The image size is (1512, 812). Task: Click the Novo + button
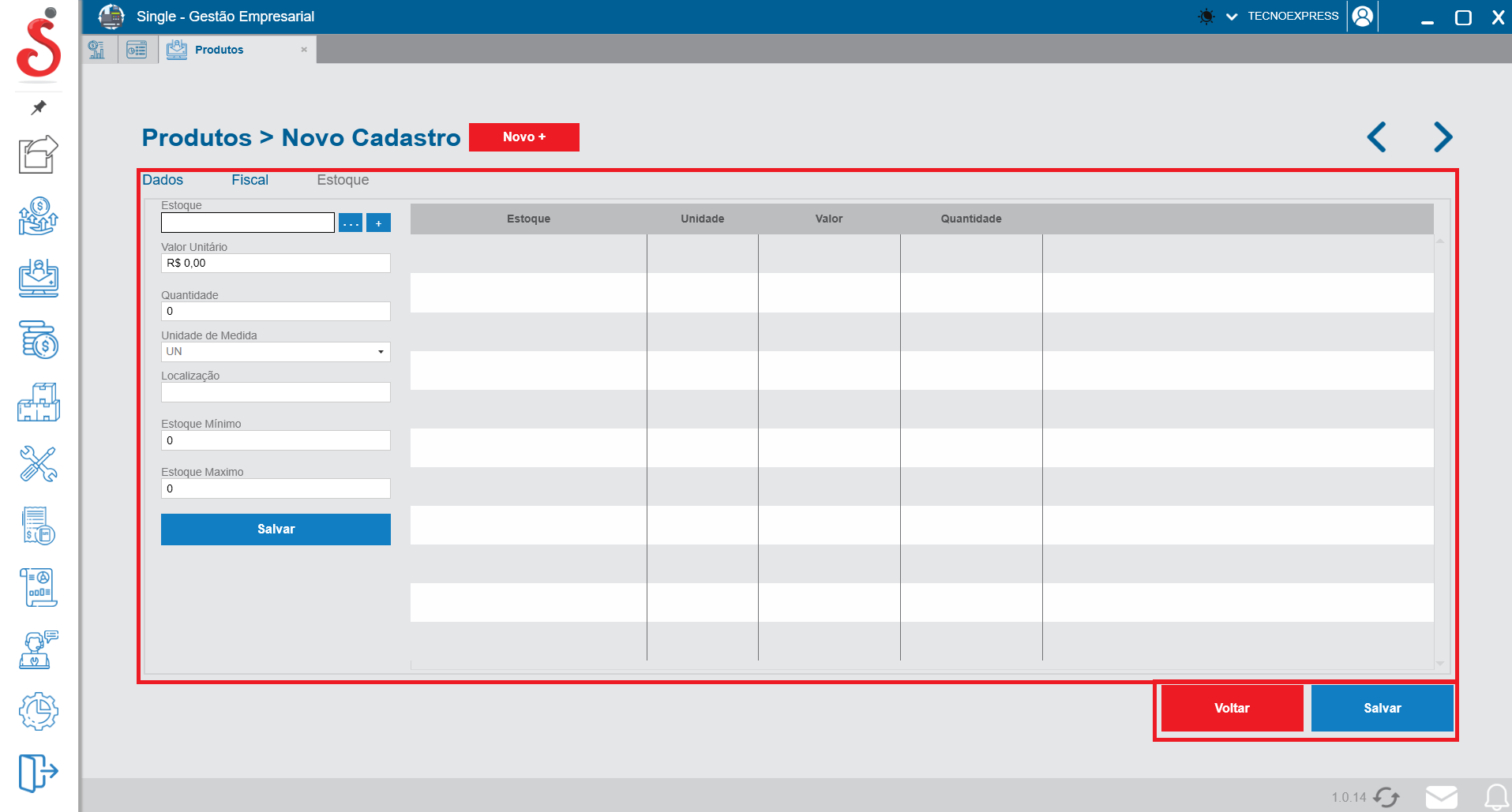click(x=523, y=137)
